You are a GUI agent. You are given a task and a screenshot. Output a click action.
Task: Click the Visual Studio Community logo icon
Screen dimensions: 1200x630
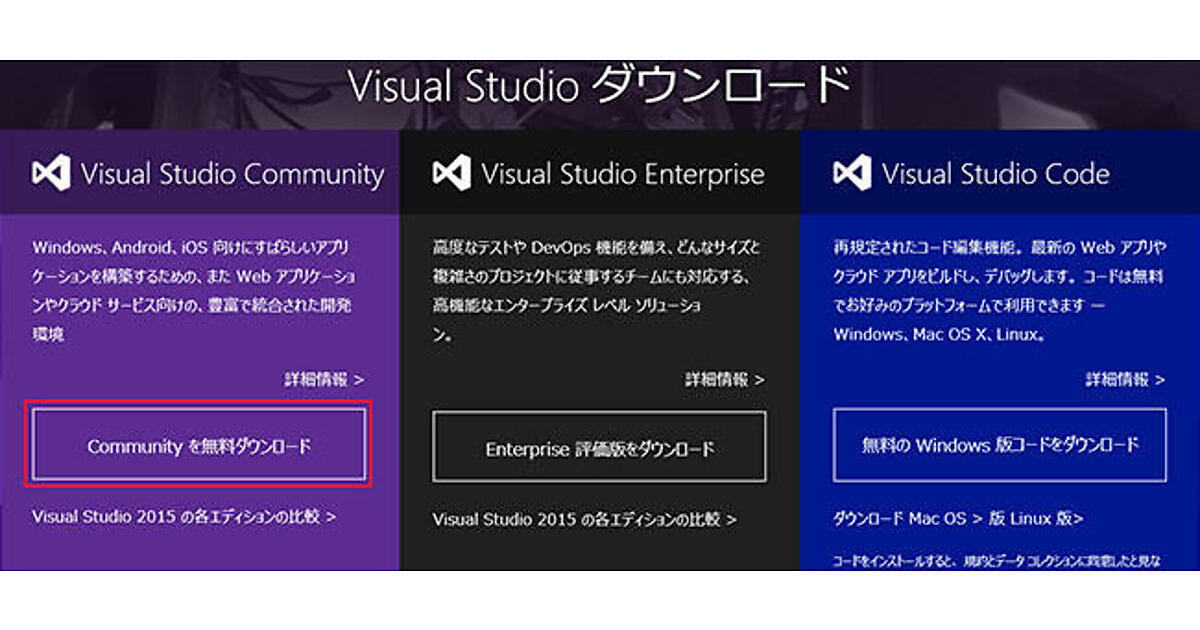pos(51,174)
